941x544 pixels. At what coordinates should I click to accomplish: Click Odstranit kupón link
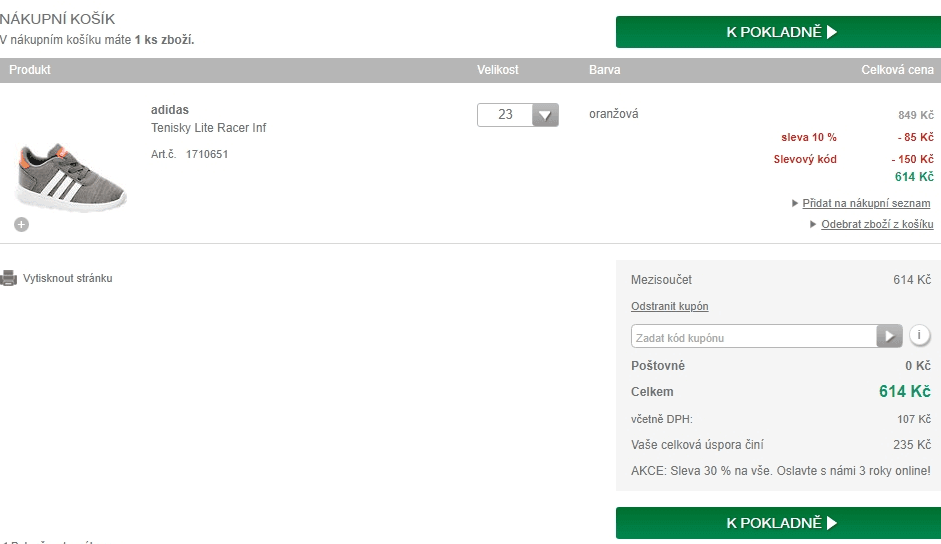pyautogui.click(x=670, y=306)
